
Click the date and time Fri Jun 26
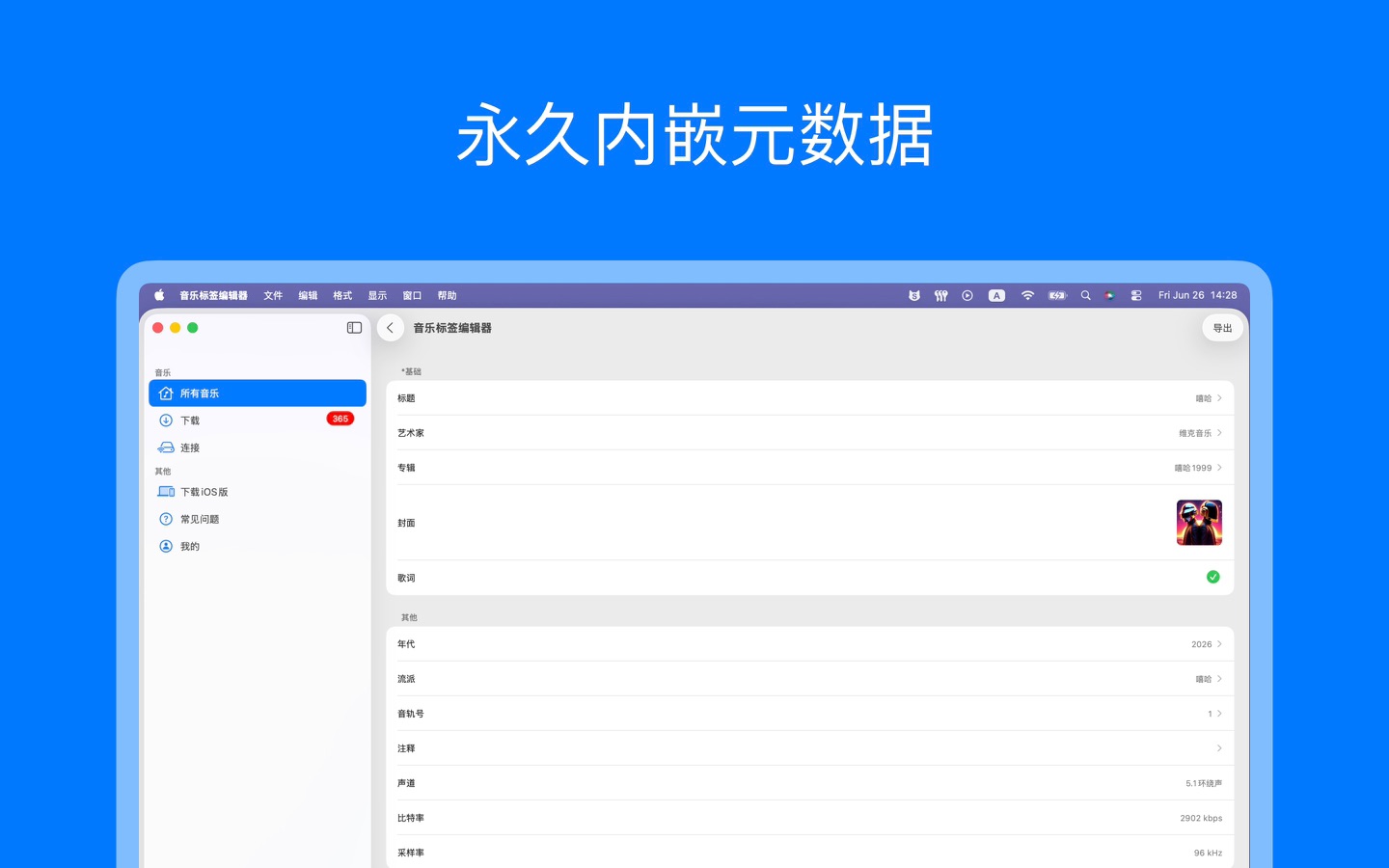coord(1197,295)
